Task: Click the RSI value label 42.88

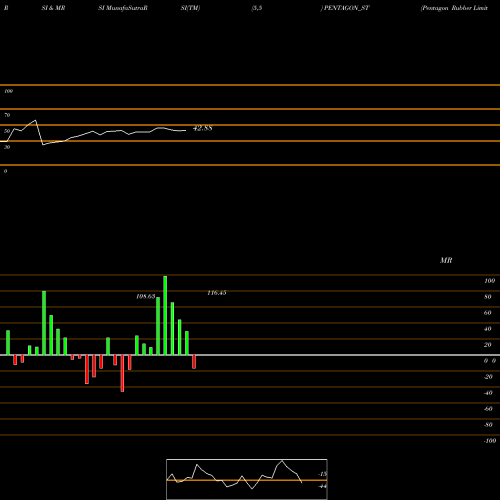Action: tap(203, 128)
